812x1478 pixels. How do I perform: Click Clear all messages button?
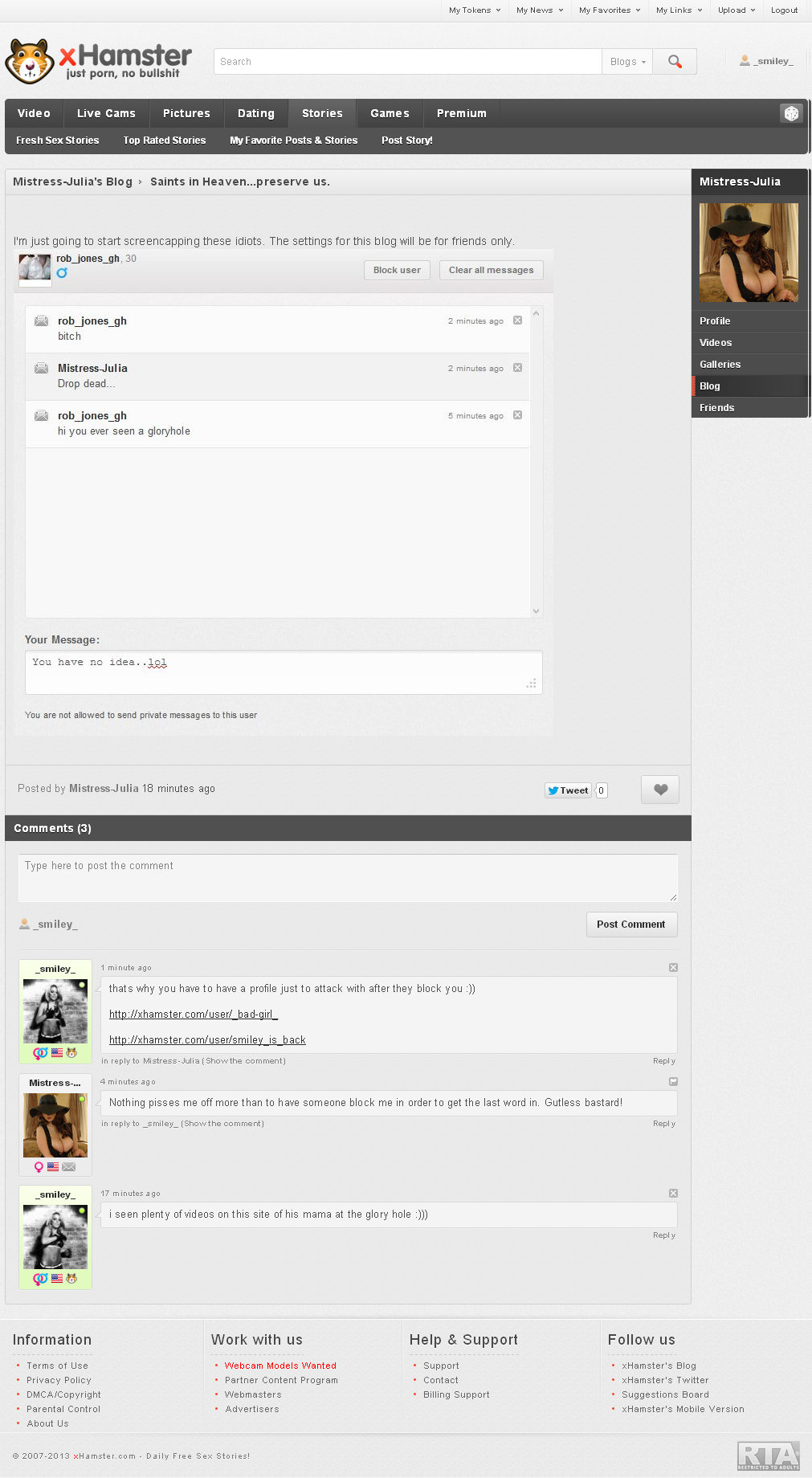coord(491,270)
